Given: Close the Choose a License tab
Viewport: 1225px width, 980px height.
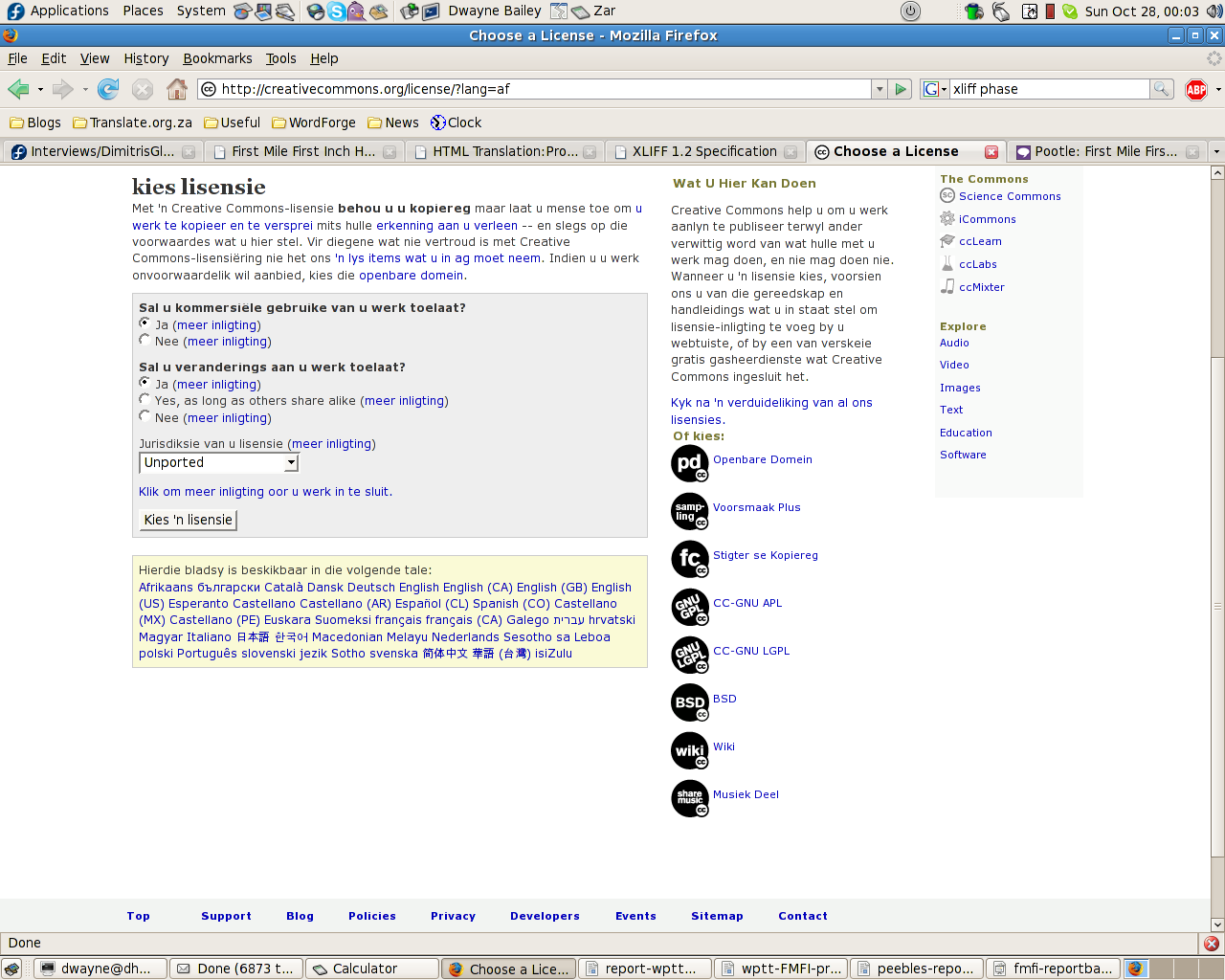Looking at the screenshot, I should [x=991, y=151].
